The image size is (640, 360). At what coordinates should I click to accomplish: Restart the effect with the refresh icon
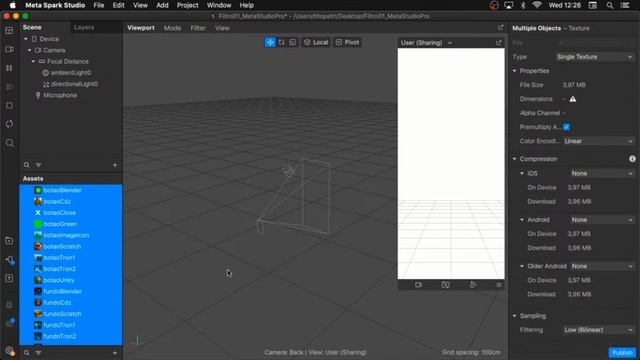[x=9, y=124]
